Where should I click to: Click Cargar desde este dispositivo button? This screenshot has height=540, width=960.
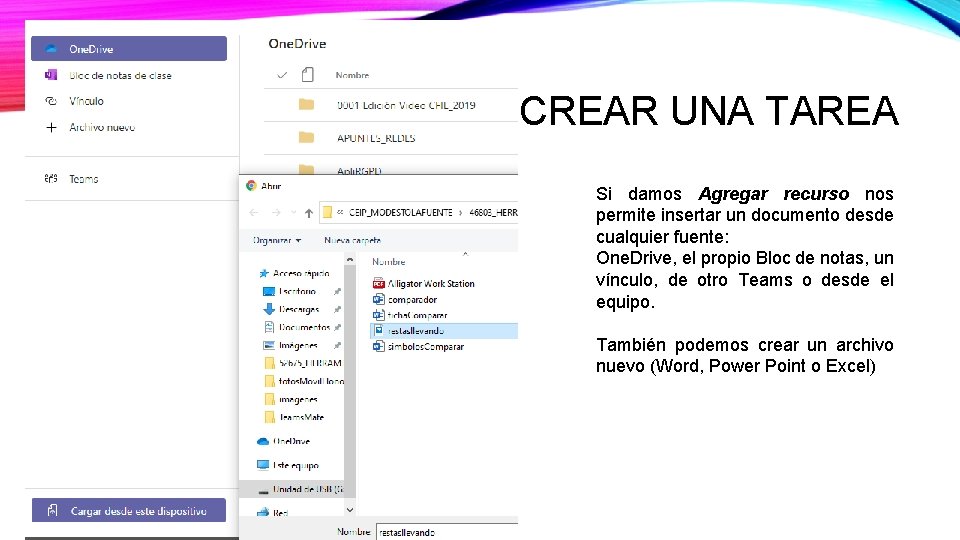pyautogui.click(x=129, y=511)
